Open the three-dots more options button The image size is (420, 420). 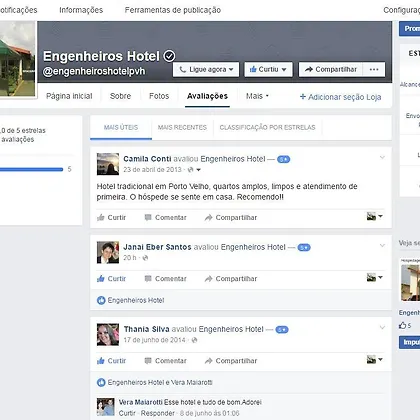pyautogui.click(x=374, y=69)
